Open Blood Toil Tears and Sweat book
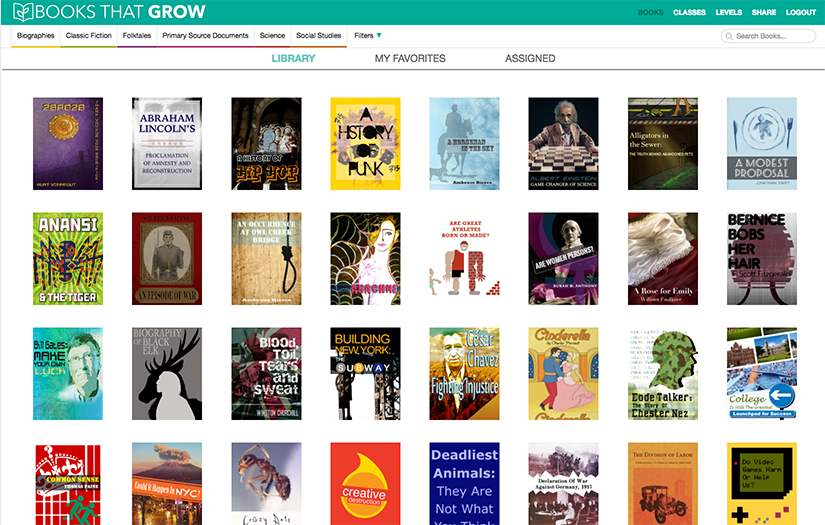The height and width of the screenshot is (525, 825). click(266, 374)
